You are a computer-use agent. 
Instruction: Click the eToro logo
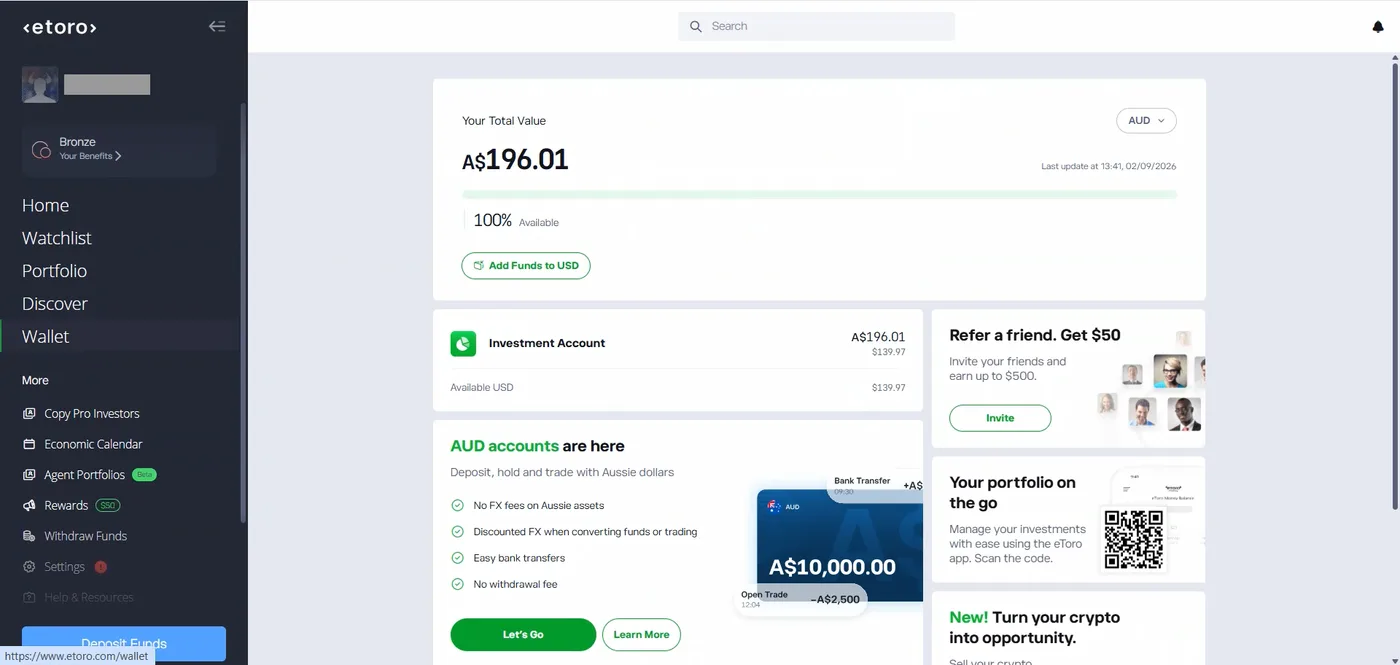pos(60,27)
